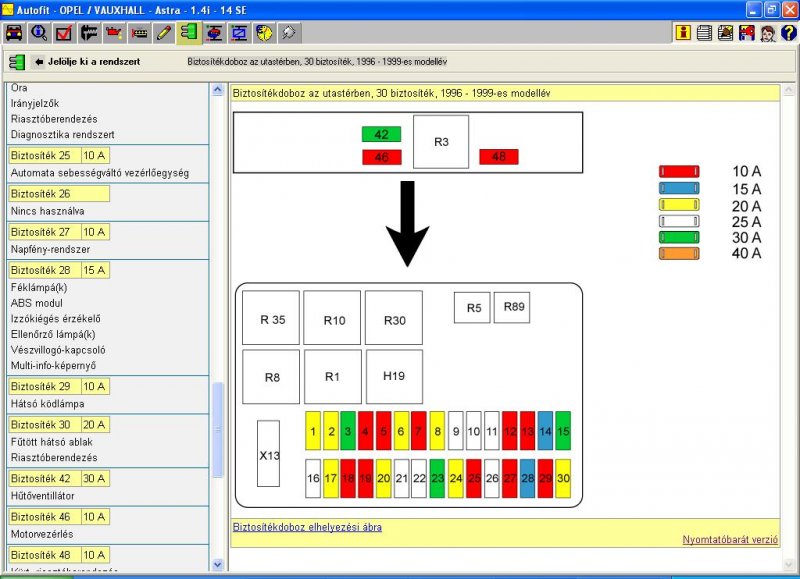
Task: Click green fuse 23 in the diagram
Action: [x=437, y=479]
